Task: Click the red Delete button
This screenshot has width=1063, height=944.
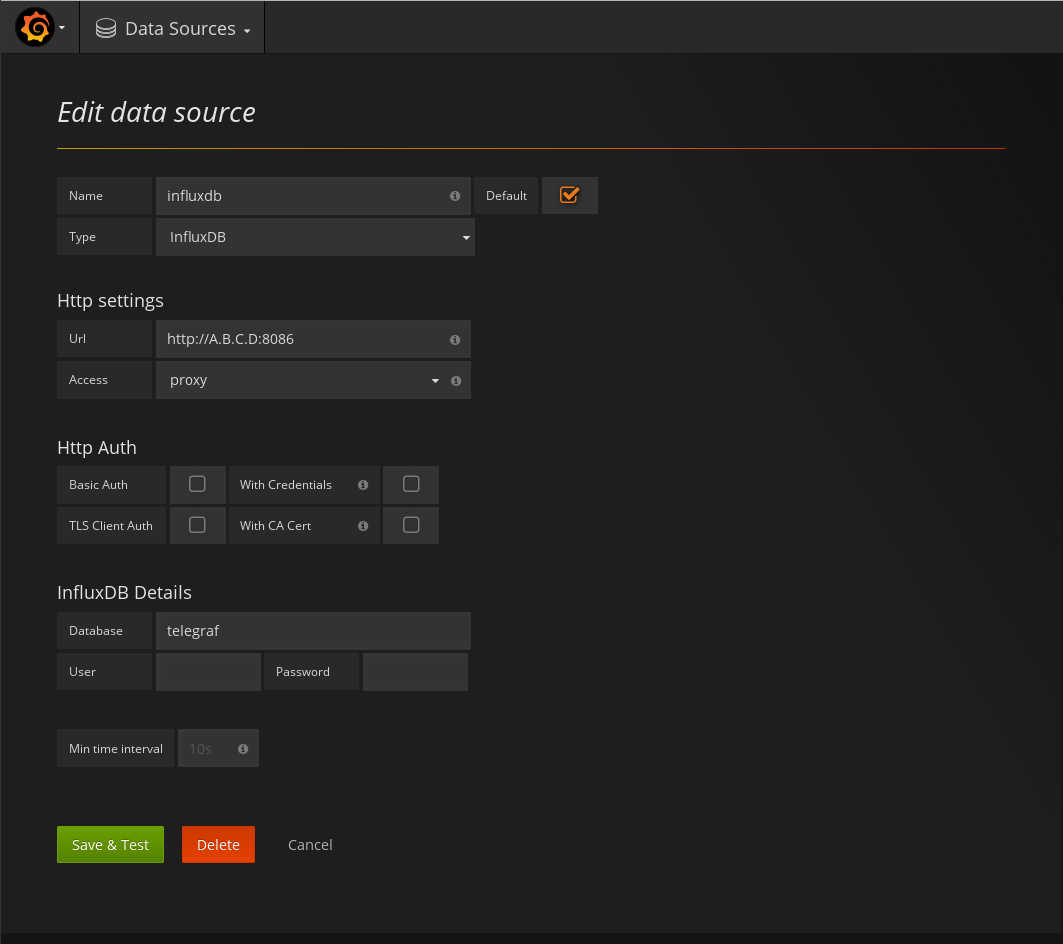Action: [218, 845]
